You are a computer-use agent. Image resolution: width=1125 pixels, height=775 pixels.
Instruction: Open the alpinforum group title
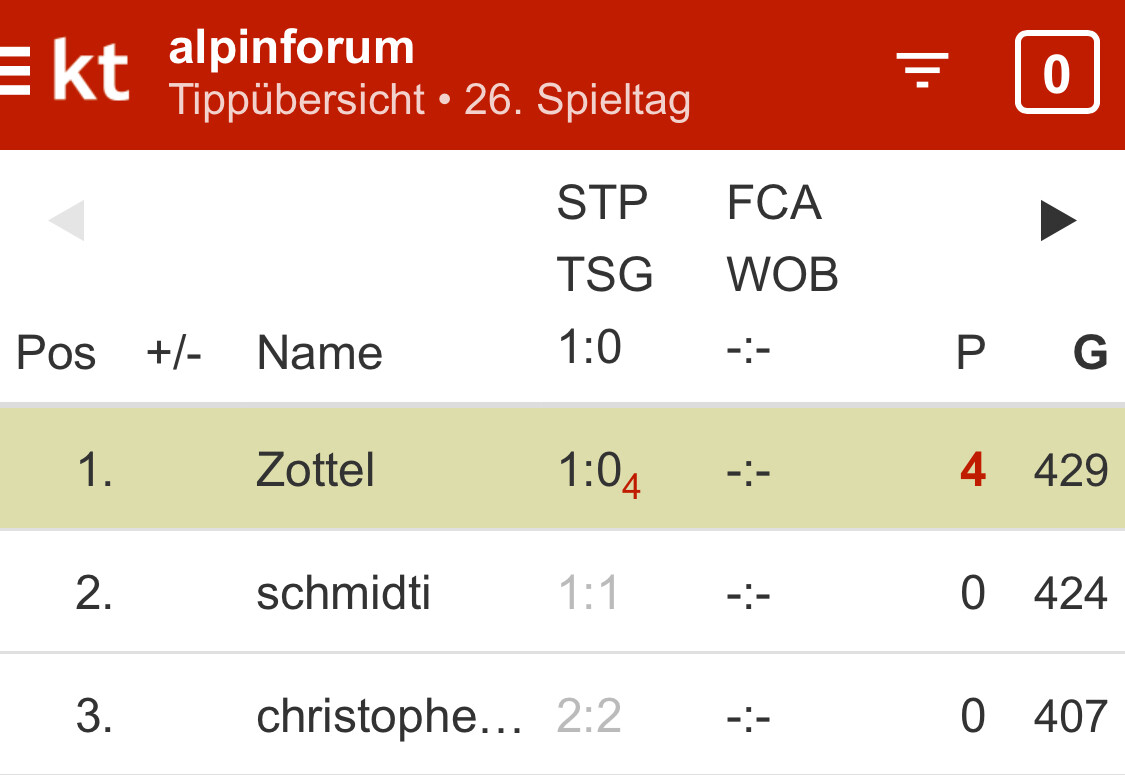[x=291, y=48]
